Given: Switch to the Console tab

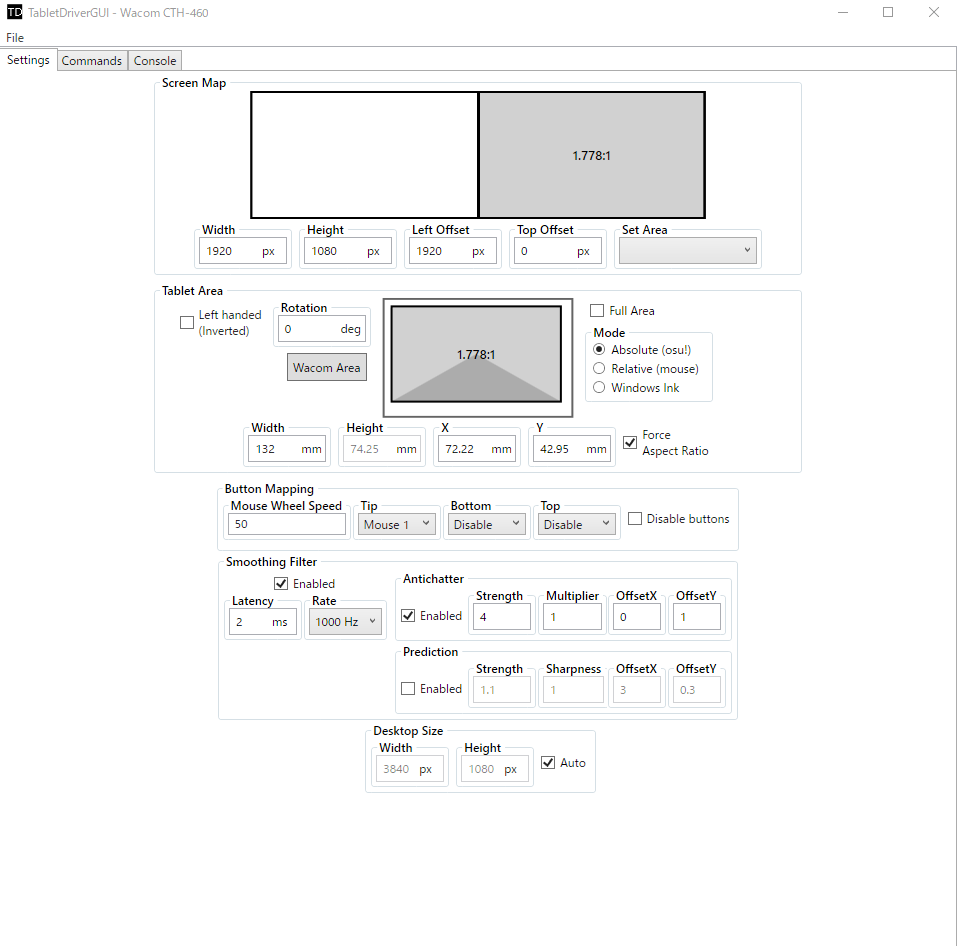Looking at the screenshot, I should [x=155, y=60].
